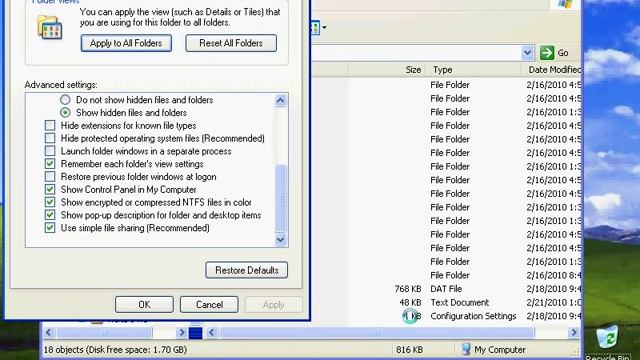The width and height of the screenshot is (640, 360).
Task: Click folder pane horizontal scroll left arrow
Action: (48, 333)
